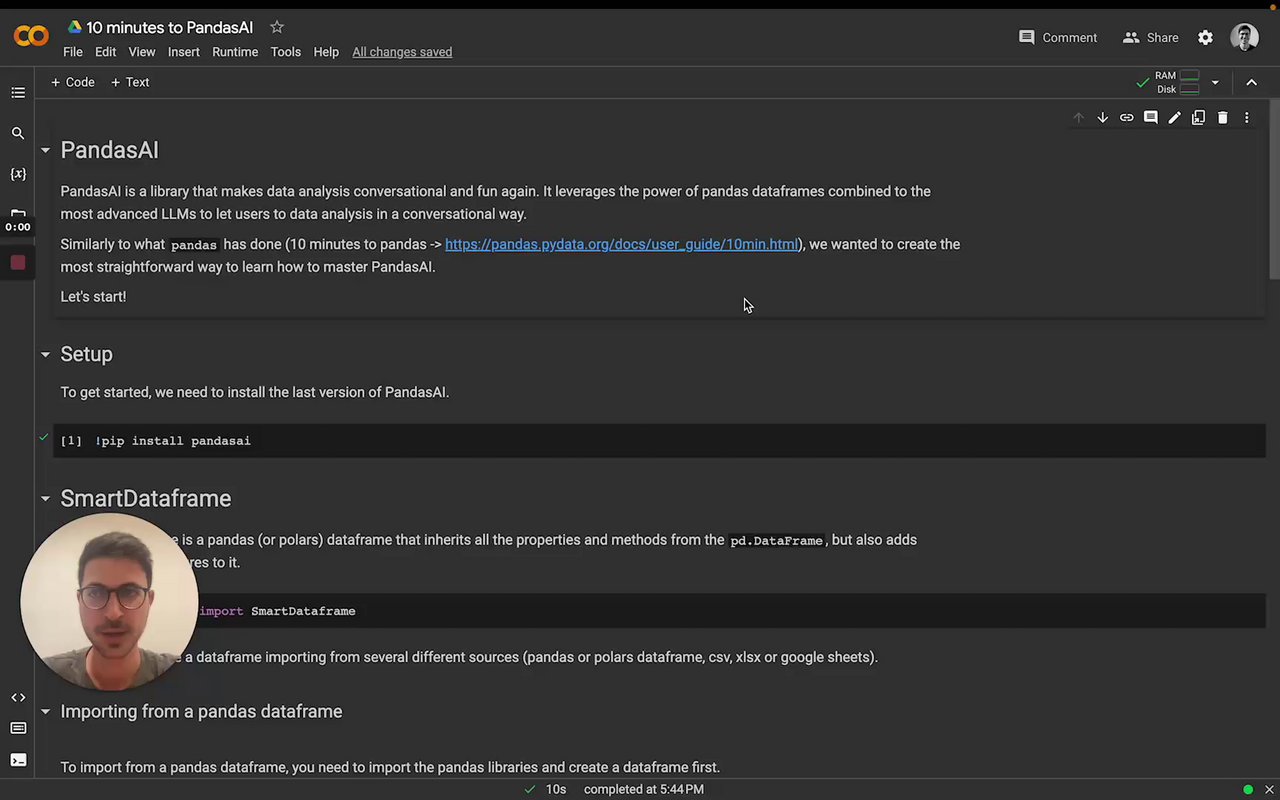The width and height of the screenshot is (1280, 800).
Task: Open the table of contents sidebar
Action: click(18, 93)
